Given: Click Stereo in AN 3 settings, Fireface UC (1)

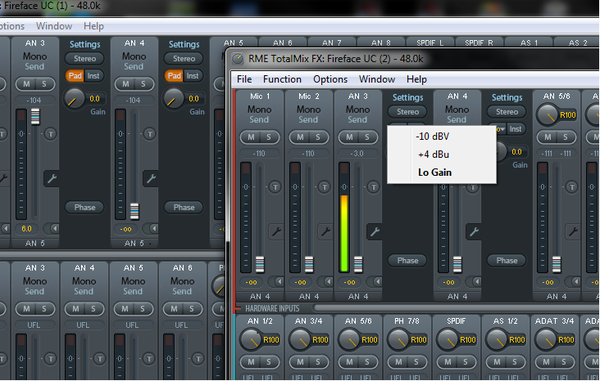Looking at the screenshot, I should [x=85, y=59].
